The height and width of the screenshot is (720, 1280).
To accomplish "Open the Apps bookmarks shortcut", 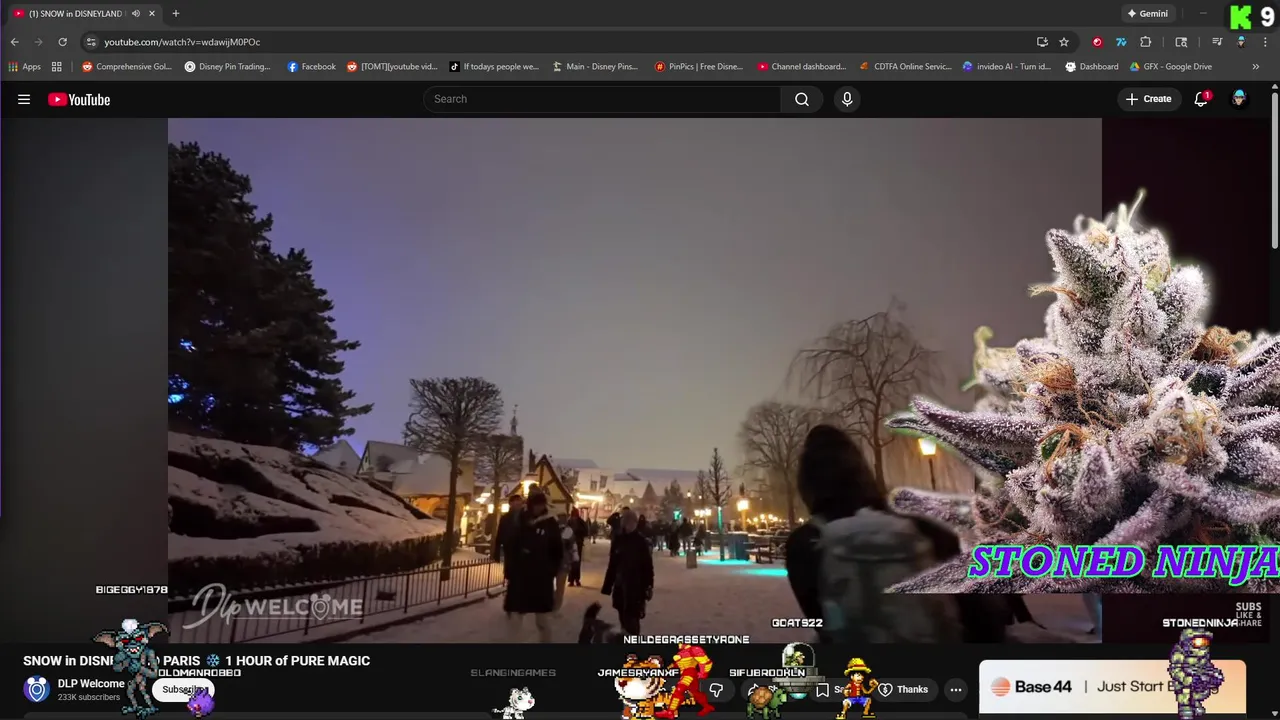I will (x=25, y=67).
